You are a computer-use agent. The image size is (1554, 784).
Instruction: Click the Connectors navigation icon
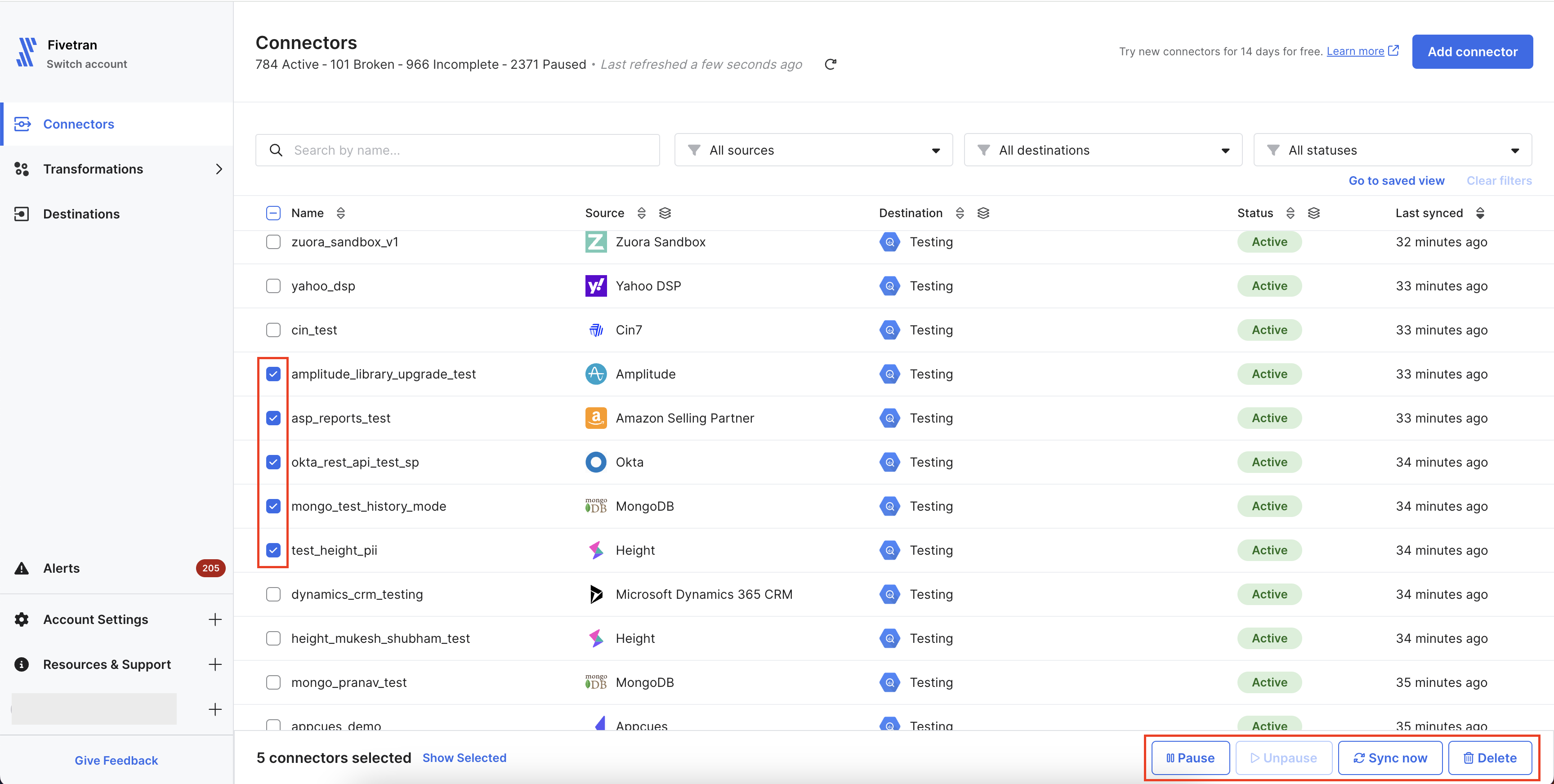click(x=22, y=124)
